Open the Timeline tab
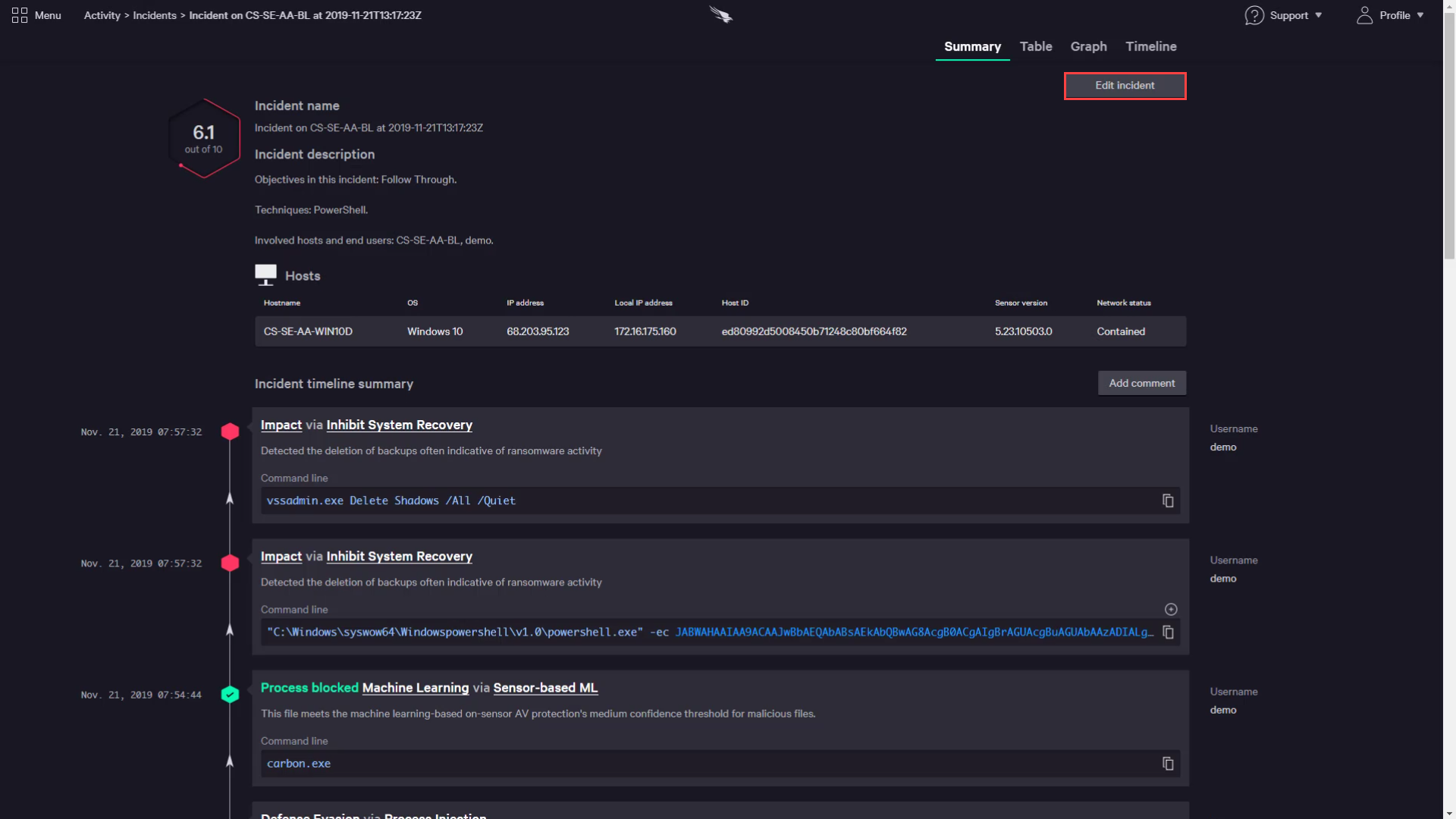Screen dimensions: 1456x819 [x=1150, y=46]
